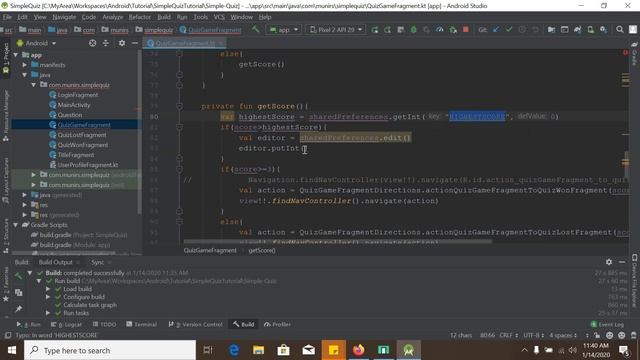Expand the manifests folder
Viewport: 640px width, 360px height.
click(x=24, y=65)
